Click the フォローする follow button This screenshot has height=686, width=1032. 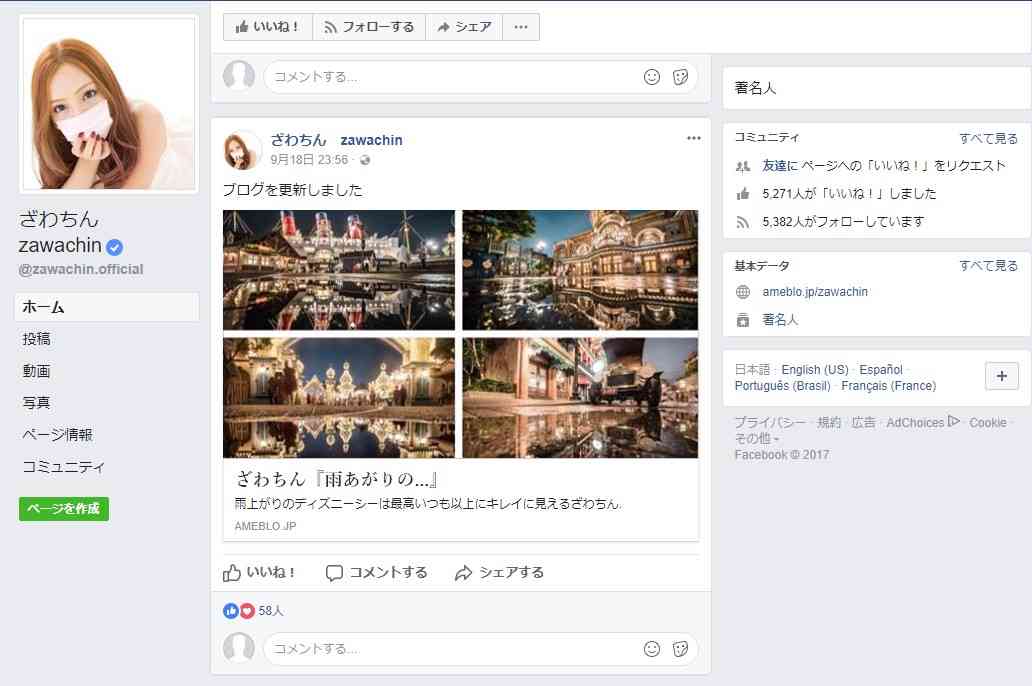click(369, 27)
